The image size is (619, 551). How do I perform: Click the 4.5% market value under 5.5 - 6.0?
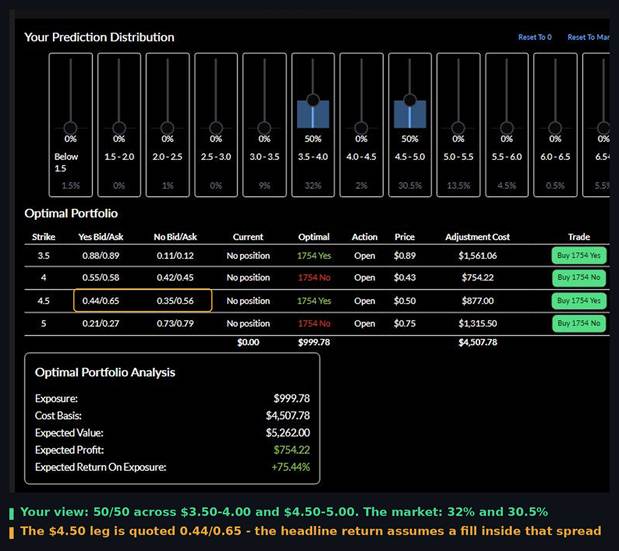507,186
